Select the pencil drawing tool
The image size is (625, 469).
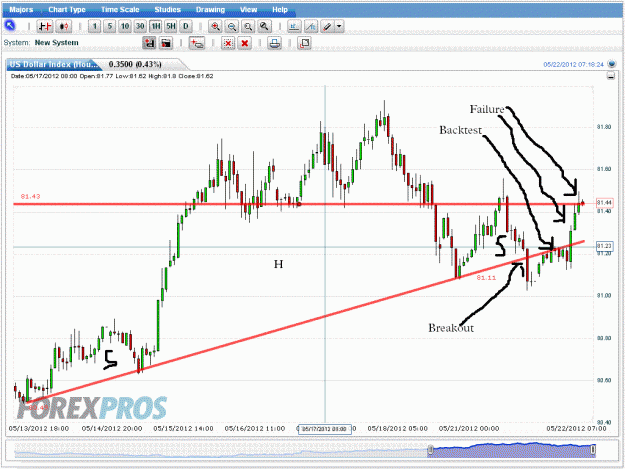(327, 27)
